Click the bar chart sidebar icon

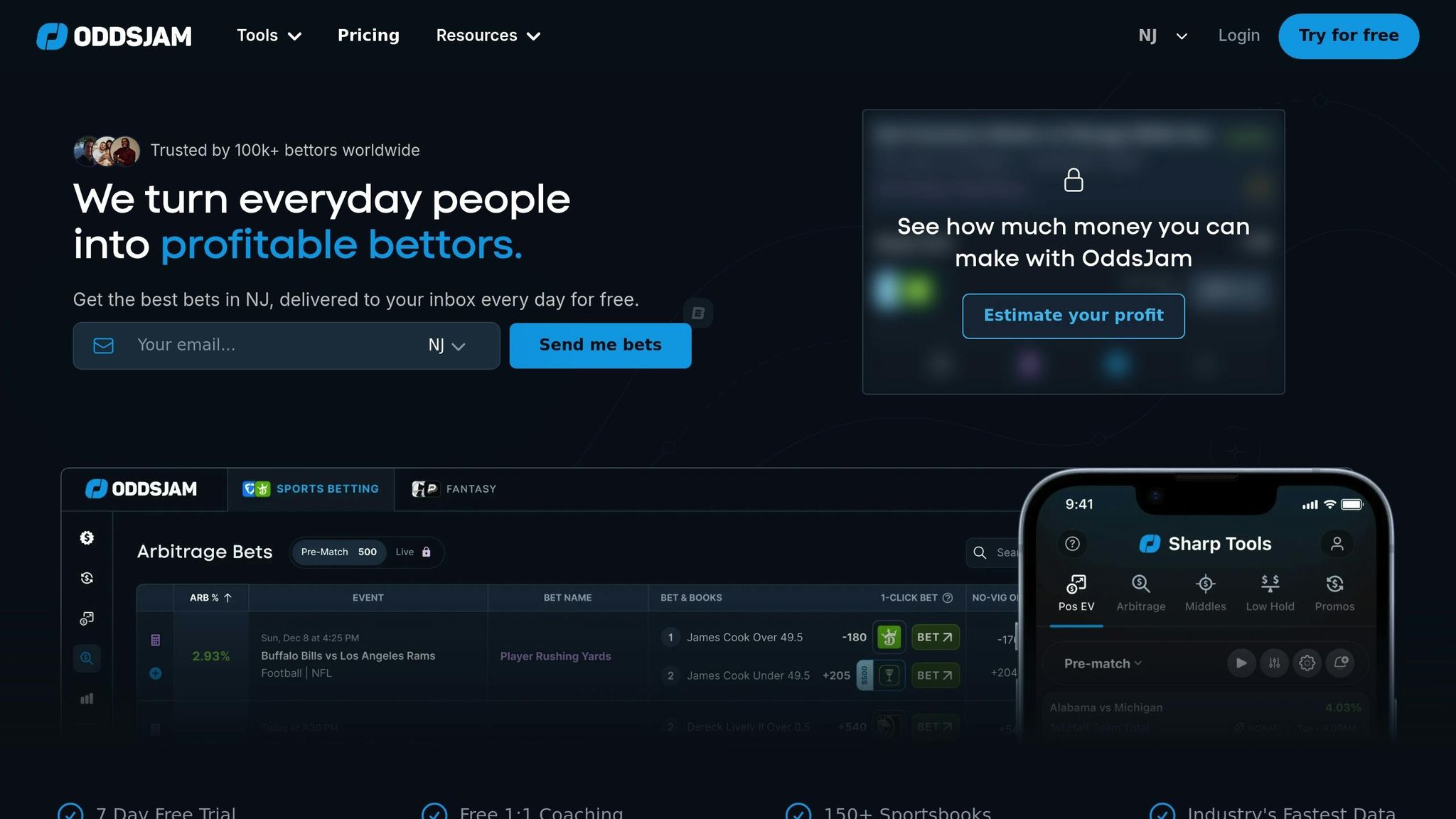[87, 699]
